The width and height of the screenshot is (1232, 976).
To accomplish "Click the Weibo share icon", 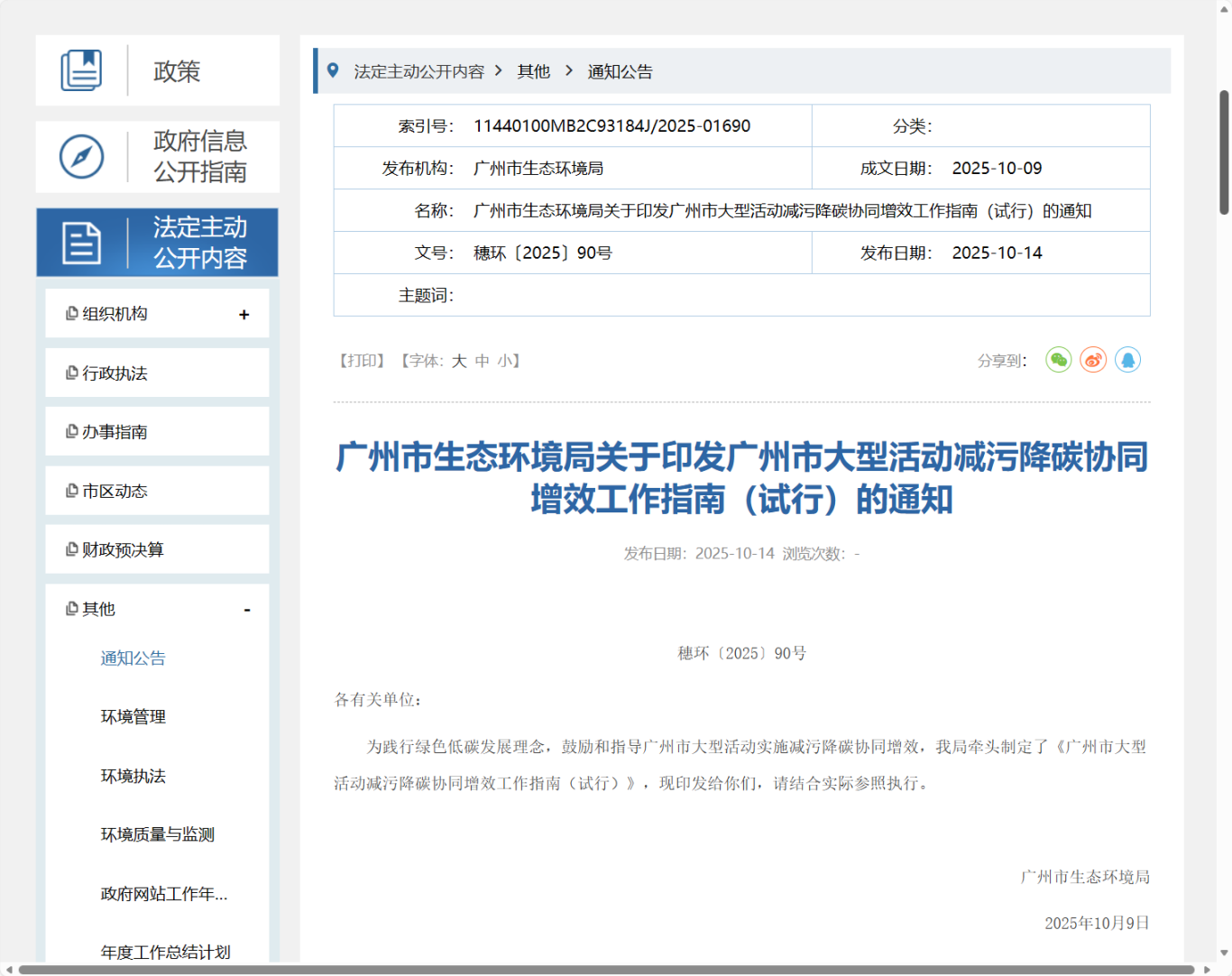I will pos(1093,359).
